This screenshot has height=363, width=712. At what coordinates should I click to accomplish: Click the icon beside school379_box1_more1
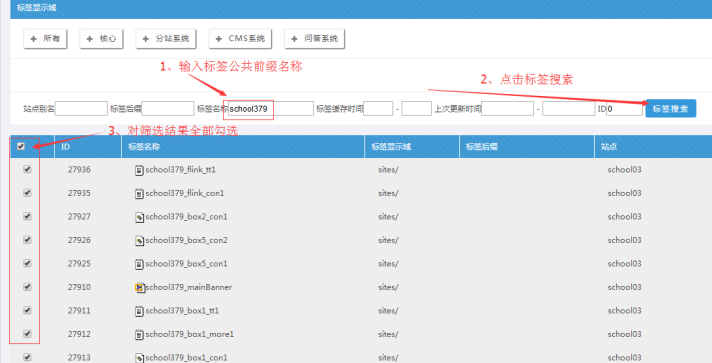pyautogui.click(x=139, y=335)
